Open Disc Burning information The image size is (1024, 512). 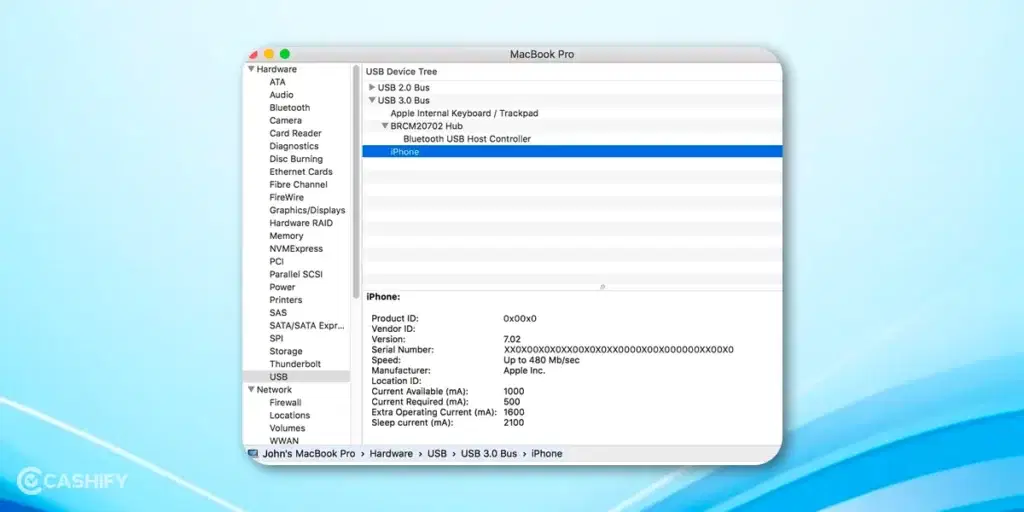[x=296, y=159]
